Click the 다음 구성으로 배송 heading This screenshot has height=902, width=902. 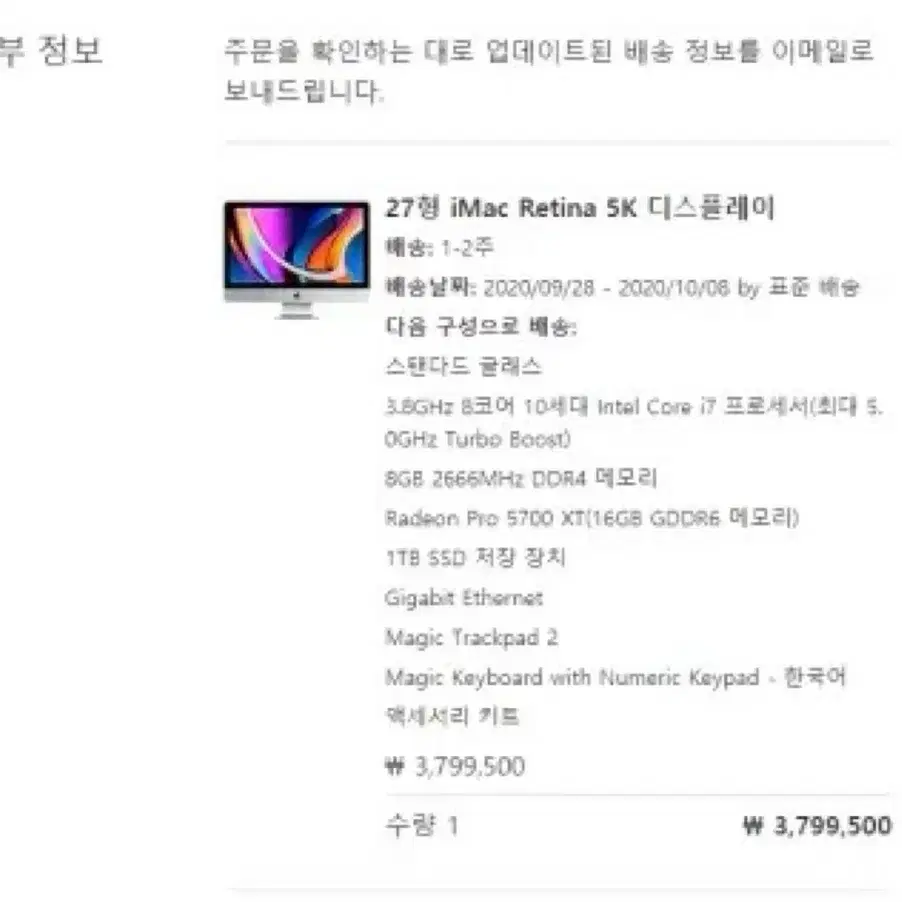pos(481,327)
